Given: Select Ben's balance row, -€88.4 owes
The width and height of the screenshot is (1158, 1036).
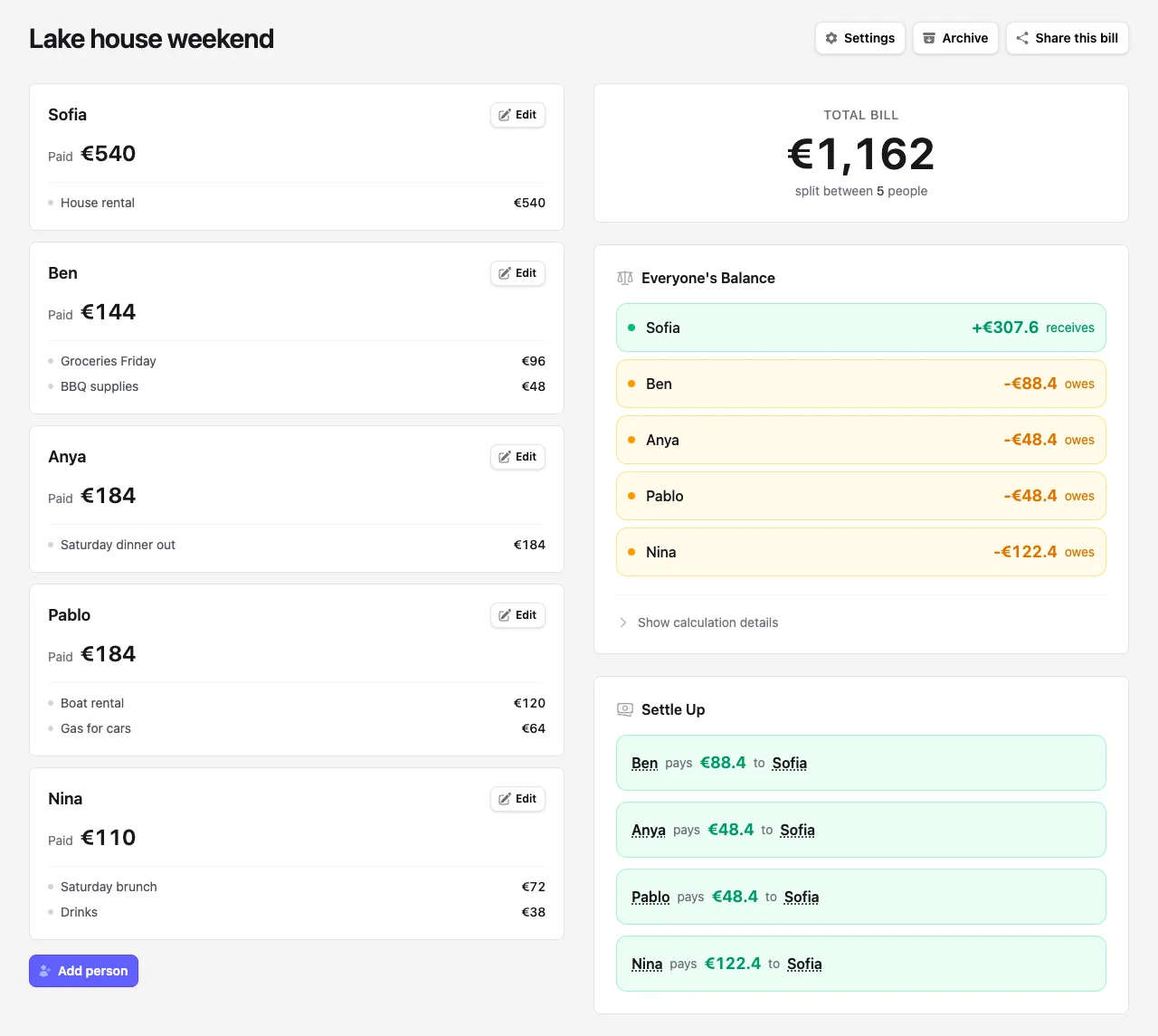Looking at the screenshot, I should coord(861,384).
